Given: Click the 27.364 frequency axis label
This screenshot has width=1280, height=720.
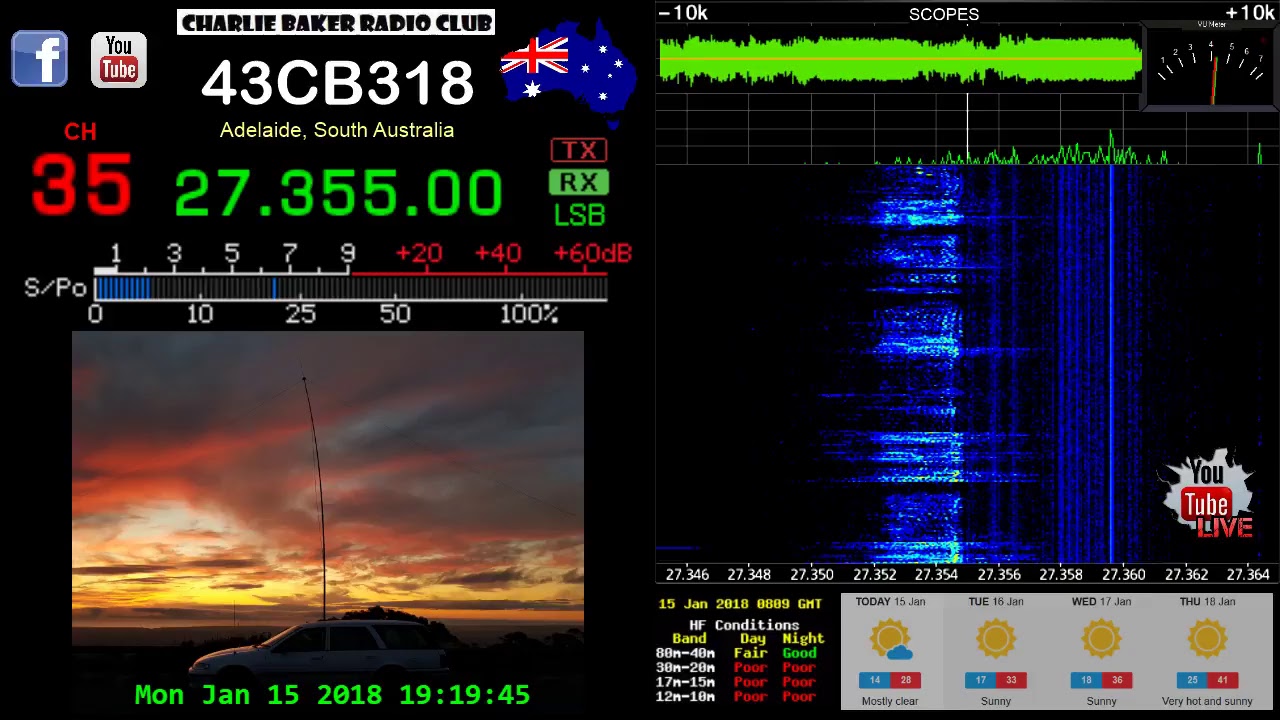Looking at the screenshot, I should (1248, 575).
